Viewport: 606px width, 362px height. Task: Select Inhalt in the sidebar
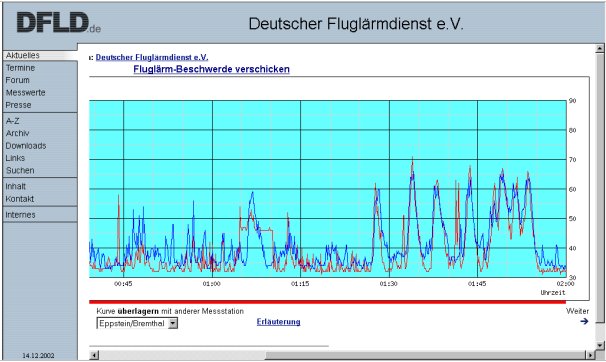point(15,186)
